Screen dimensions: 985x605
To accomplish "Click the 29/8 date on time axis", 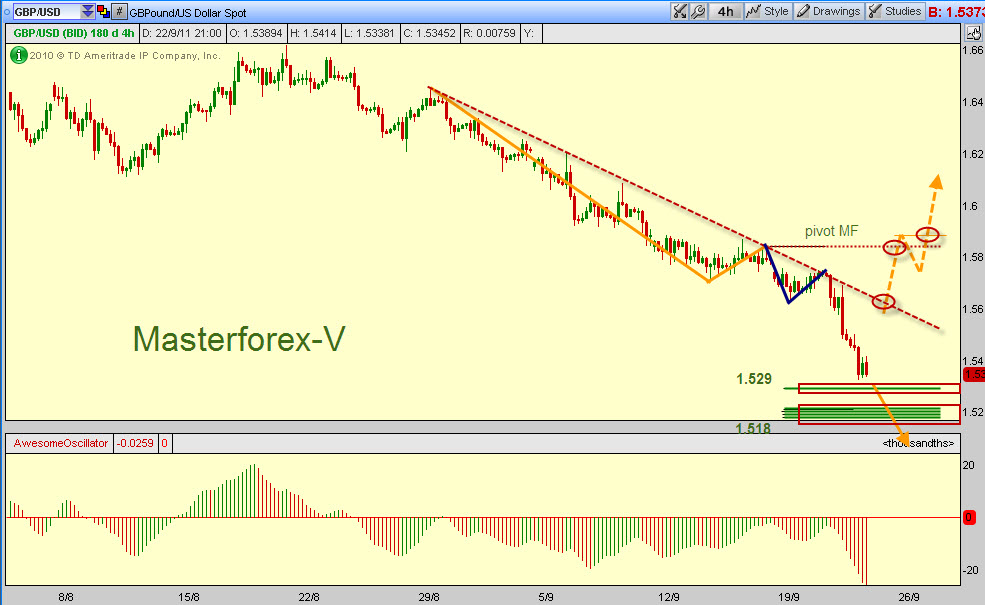I will (430, 597).
